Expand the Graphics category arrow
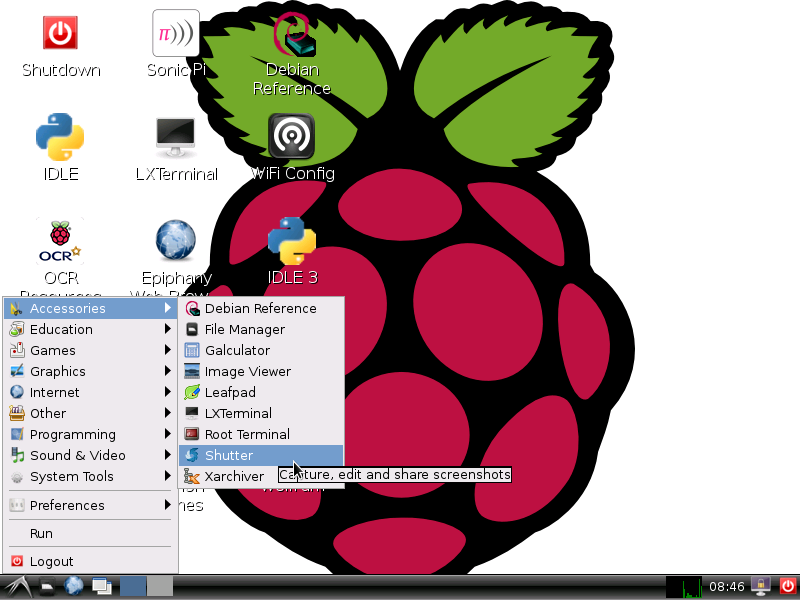 click(x=167, y=371)
